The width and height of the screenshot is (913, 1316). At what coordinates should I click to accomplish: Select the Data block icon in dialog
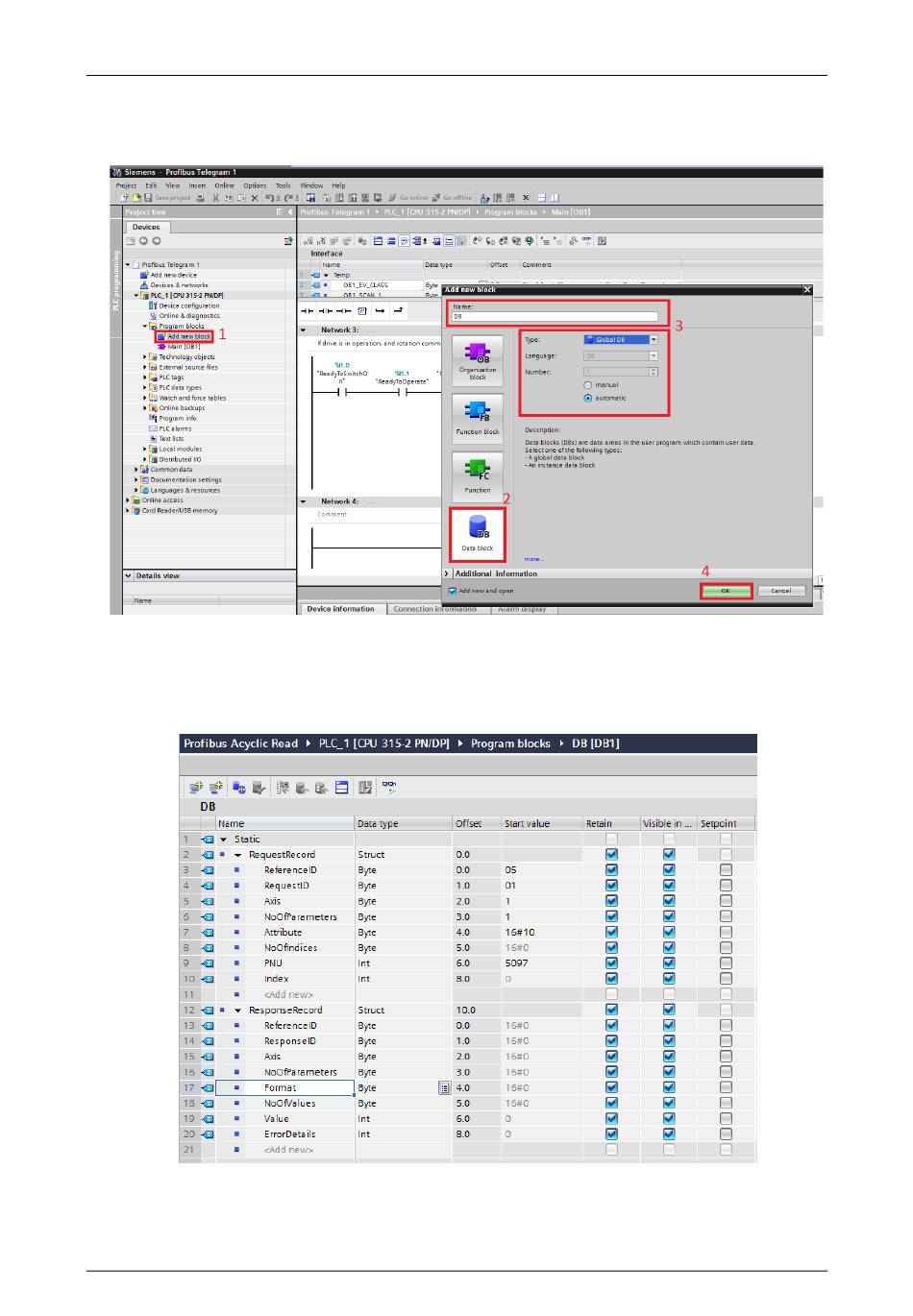(478, 533)
